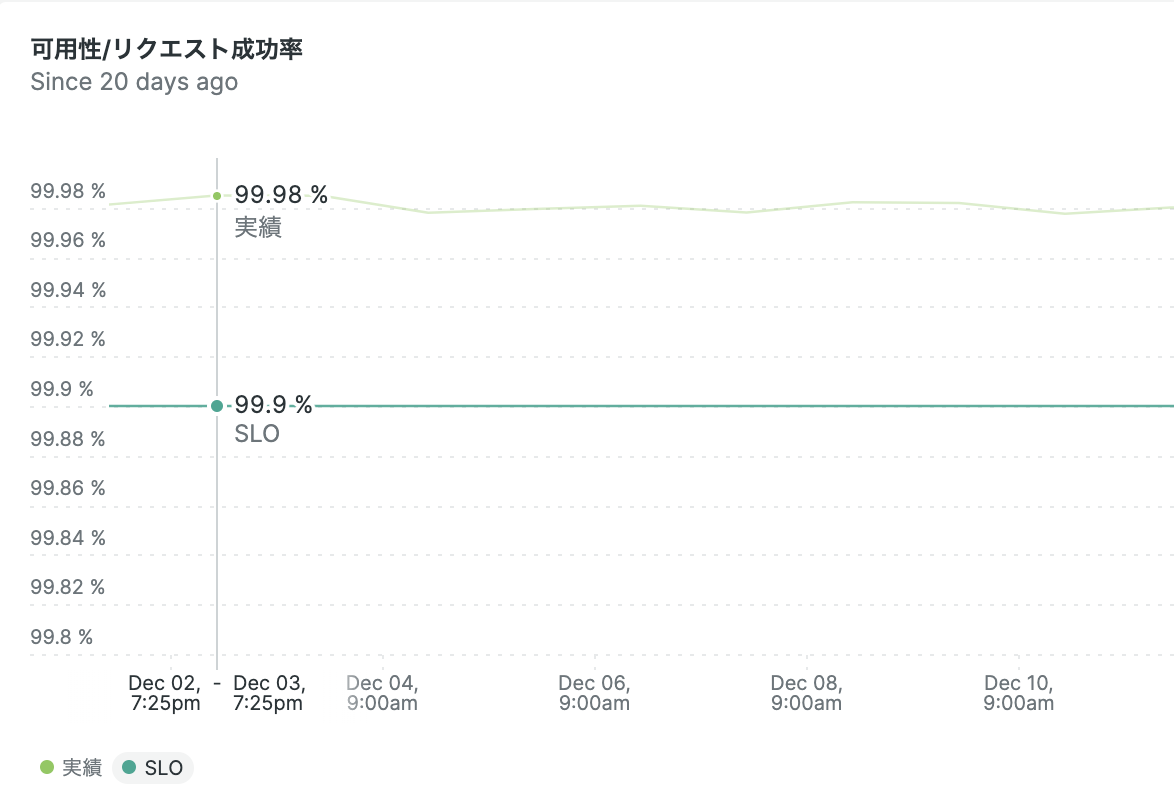Image resolution: width=1174 pixels, height=810 pixels.
Task: Click the 99.98 % y-axis tick label
Action: (x=68, y=191)
